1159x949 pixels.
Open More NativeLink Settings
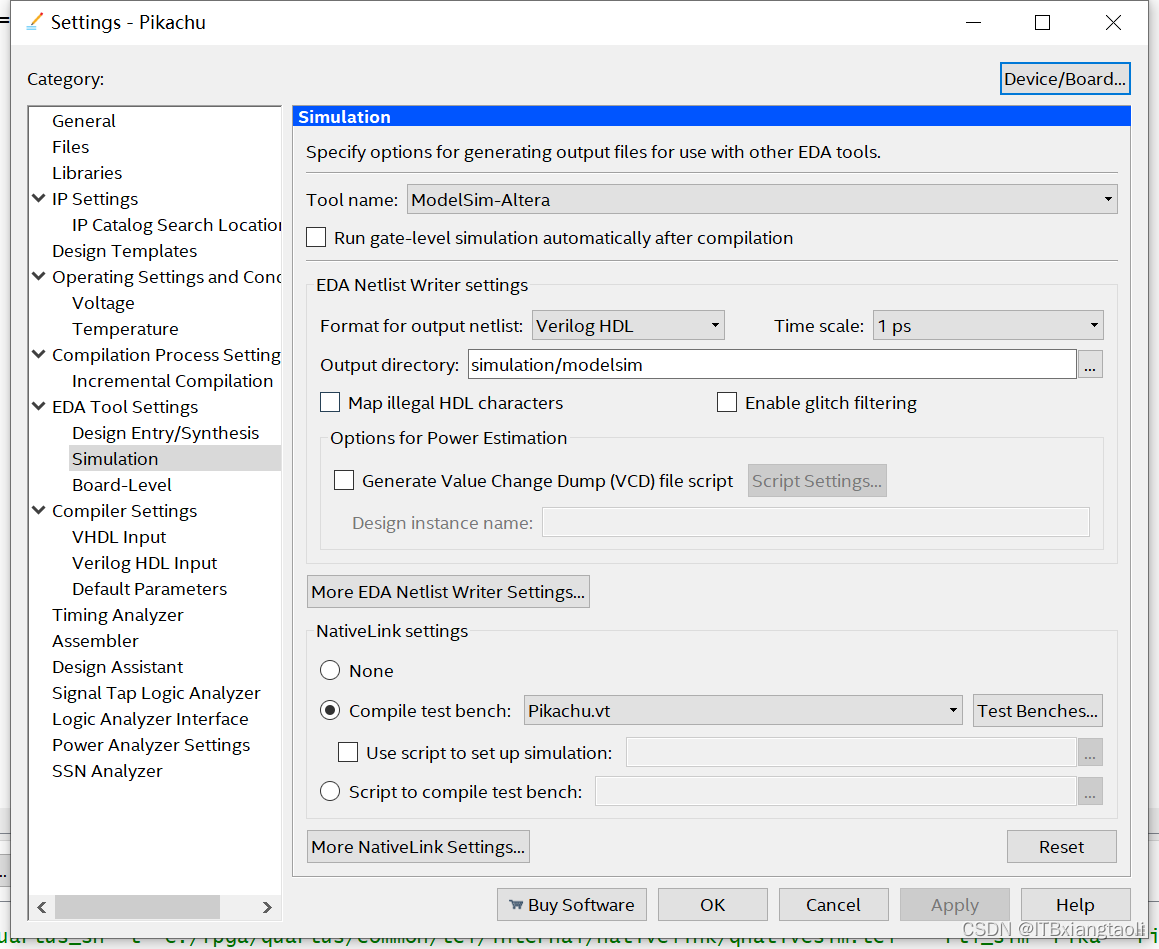pos(418,847)
